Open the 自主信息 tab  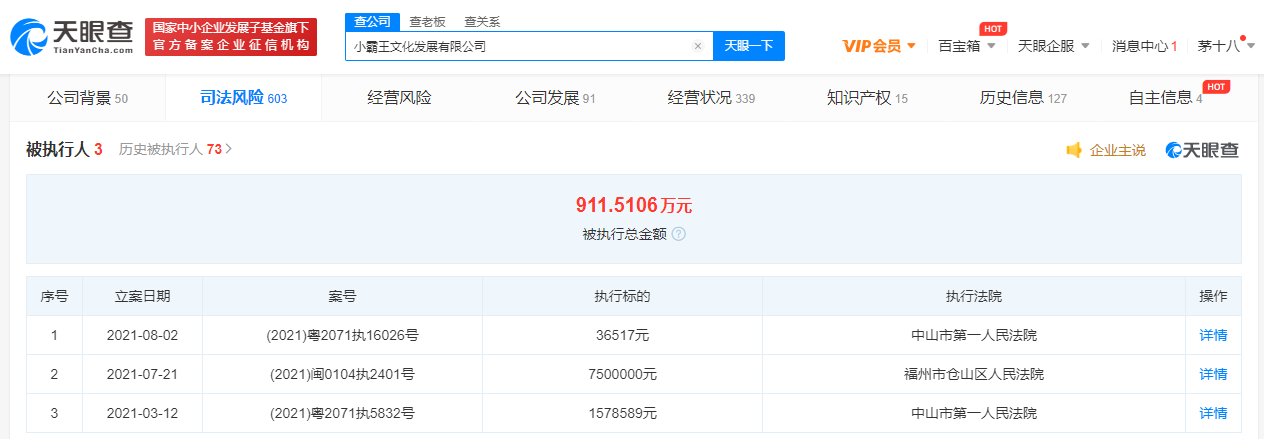coord(1166,98)
